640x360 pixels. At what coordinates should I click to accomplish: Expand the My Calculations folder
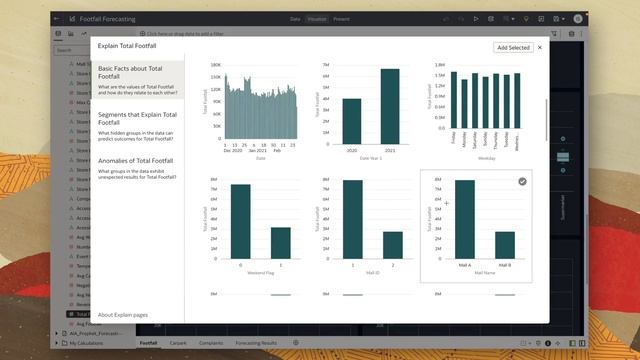click(57, 343)
